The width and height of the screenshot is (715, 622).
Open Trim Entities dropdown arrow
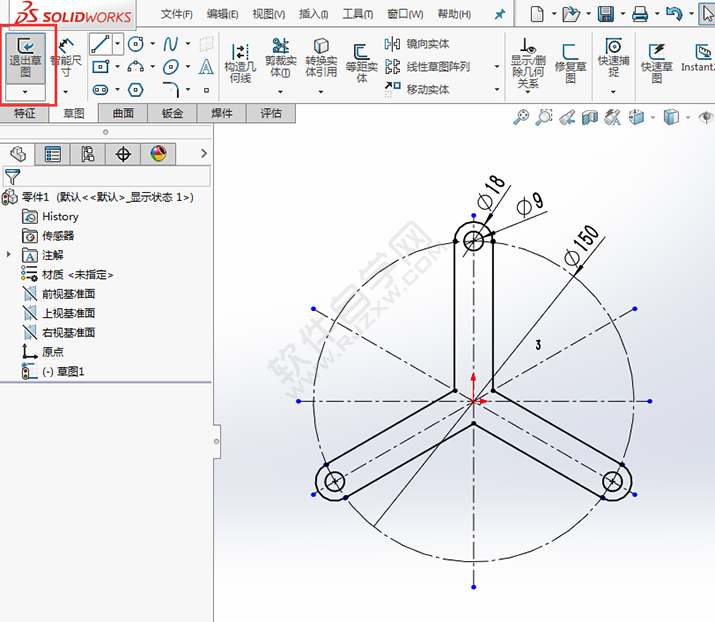tap(280, 92)
